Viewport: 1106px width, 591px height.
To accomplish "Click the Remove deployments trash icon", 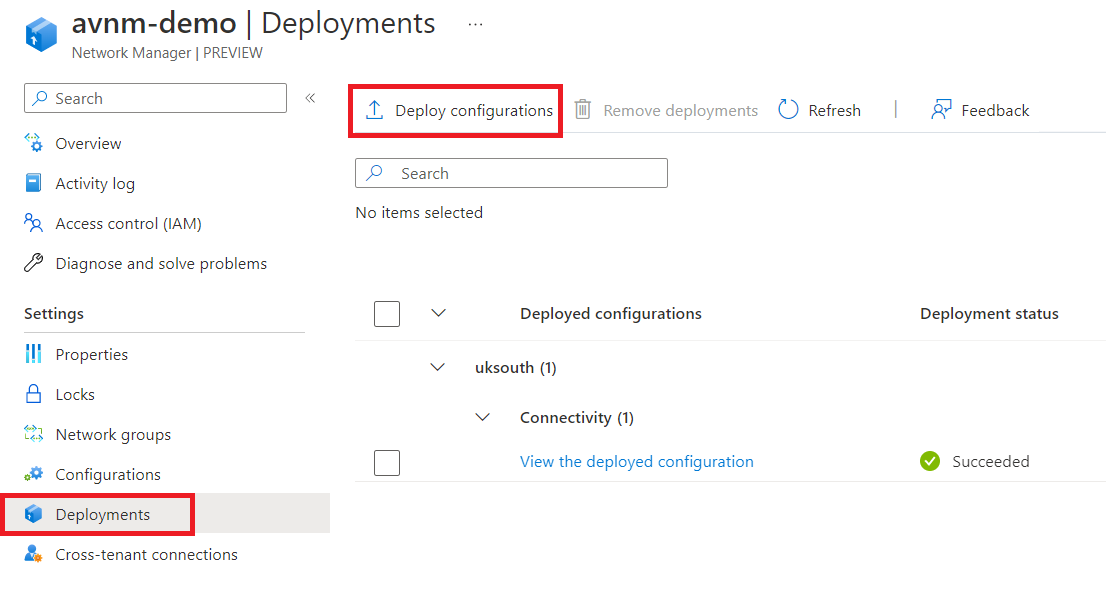I will point(583,109).
